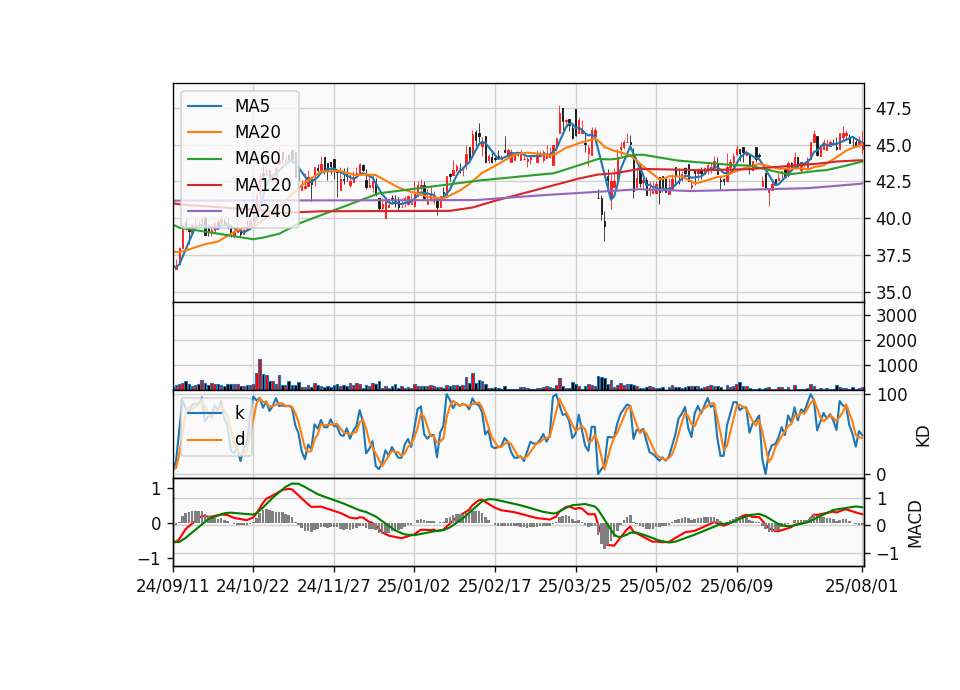This screenshot has width=960, height=690.
Task: Click the 24/10/22 date label
Action: [253, 586]
